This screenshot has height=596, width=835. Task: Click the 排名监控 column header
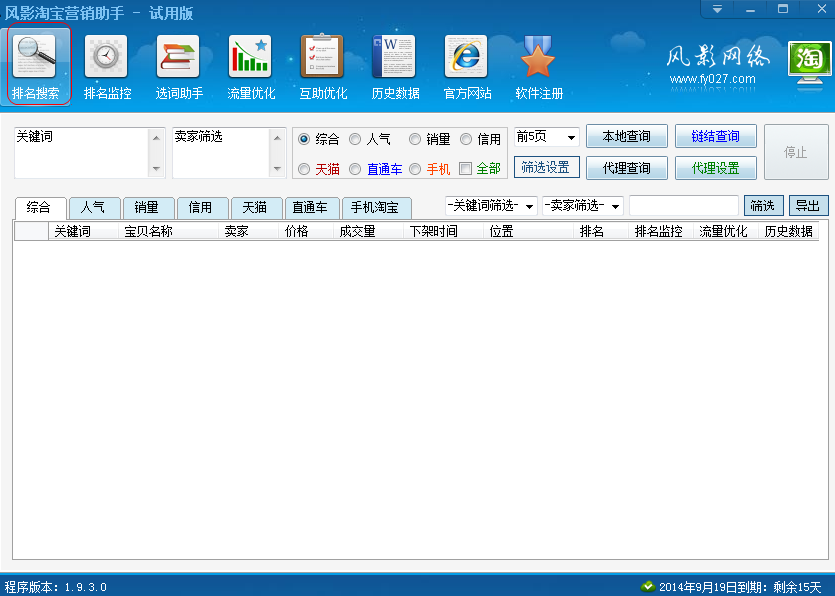pos(661,231)
